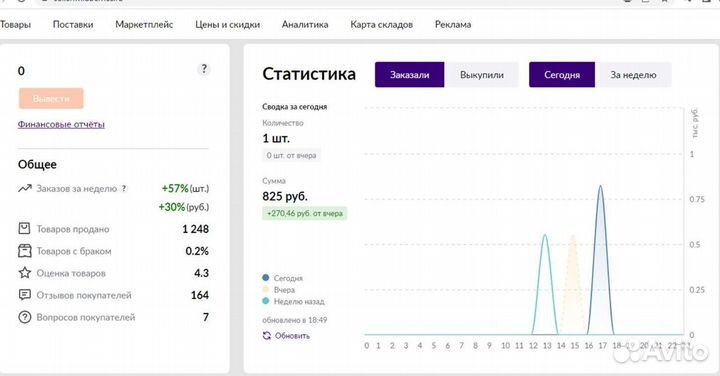Click the Вывести withdraw button
The height and width of the screenshot is (376, 720).
coord(51,98)
